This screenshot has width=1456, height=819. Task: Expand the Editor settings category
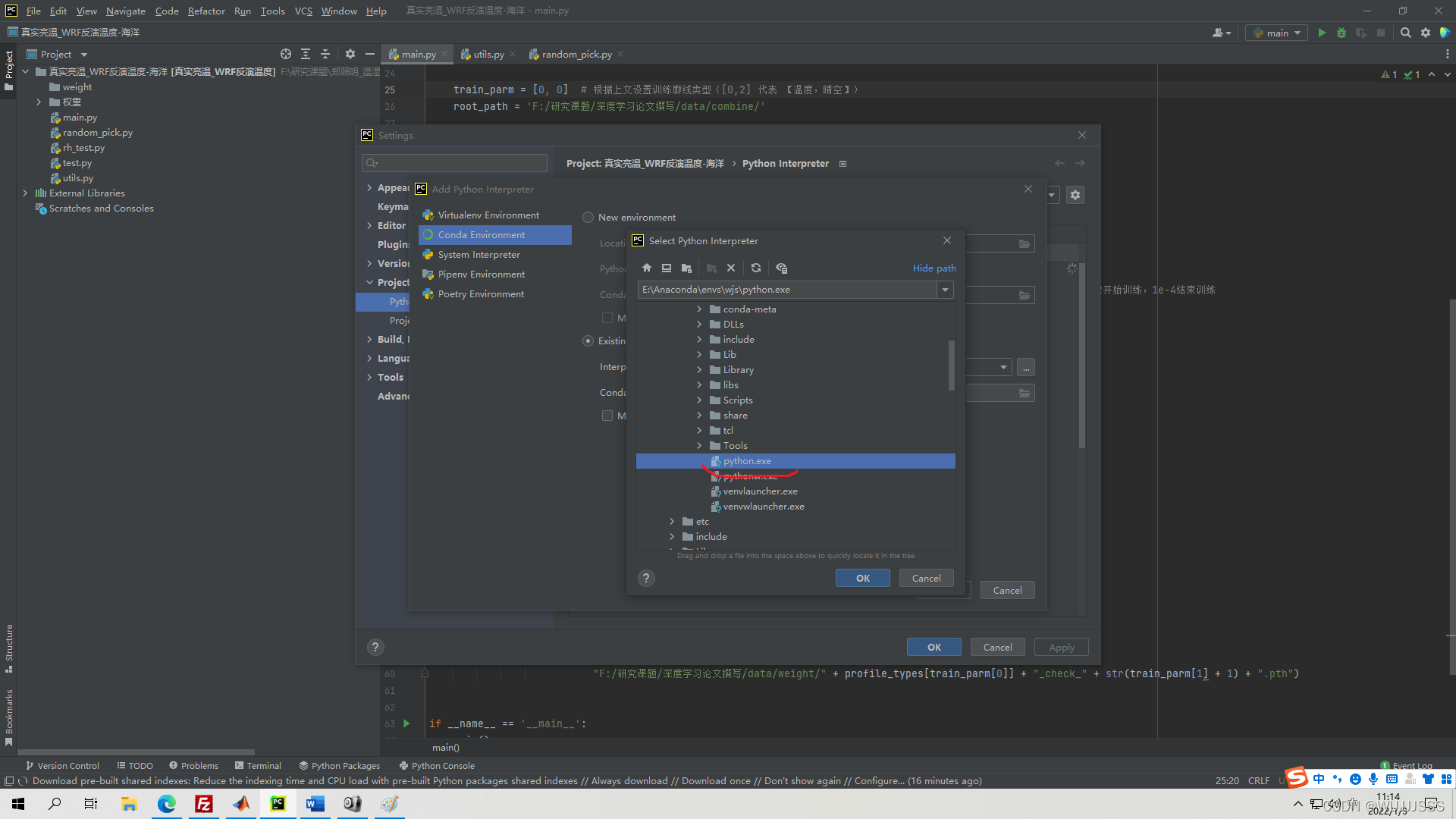point(369,225)
